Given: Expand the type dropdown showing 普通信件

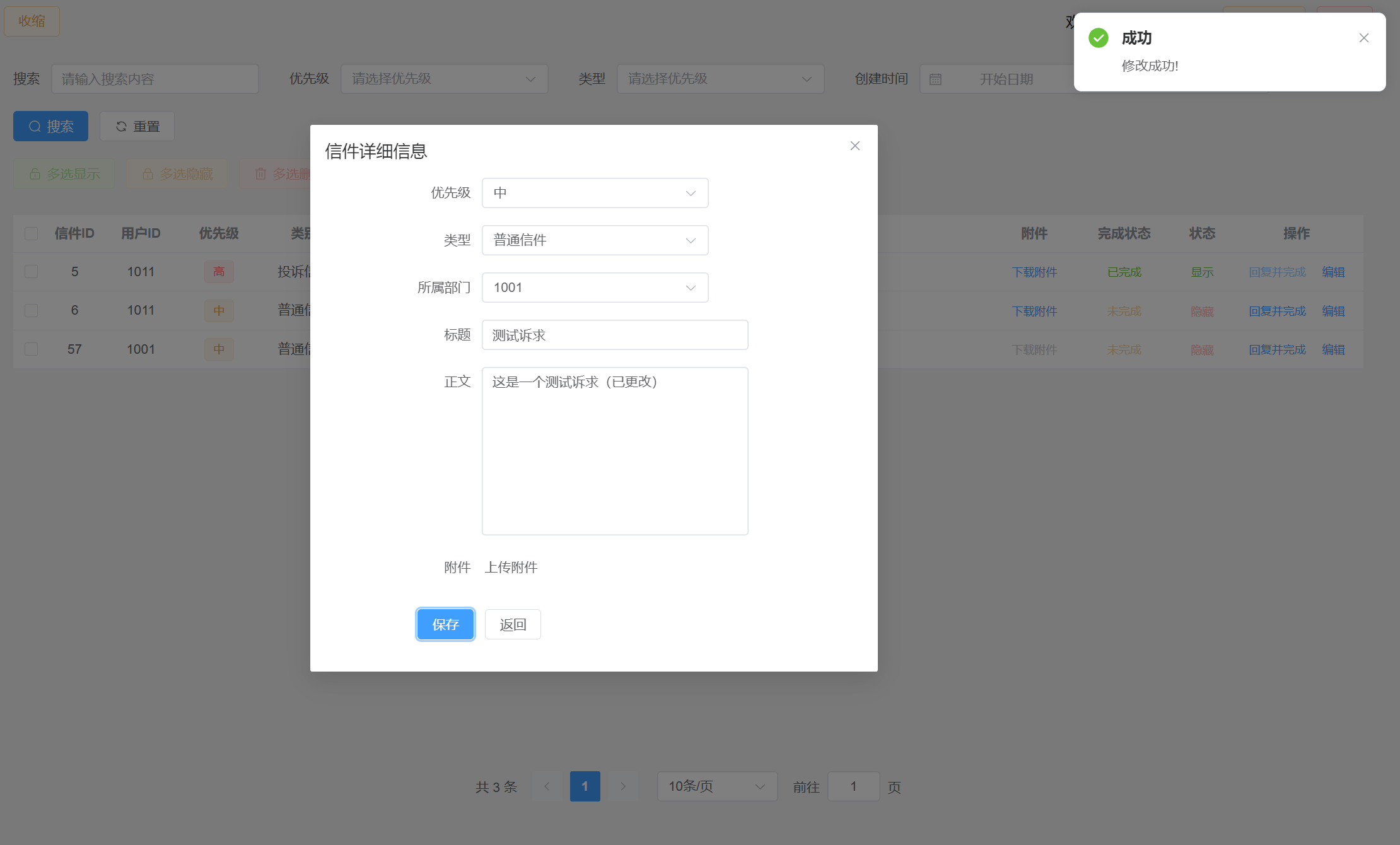Looking at the screenshot, I should (594, 240).
